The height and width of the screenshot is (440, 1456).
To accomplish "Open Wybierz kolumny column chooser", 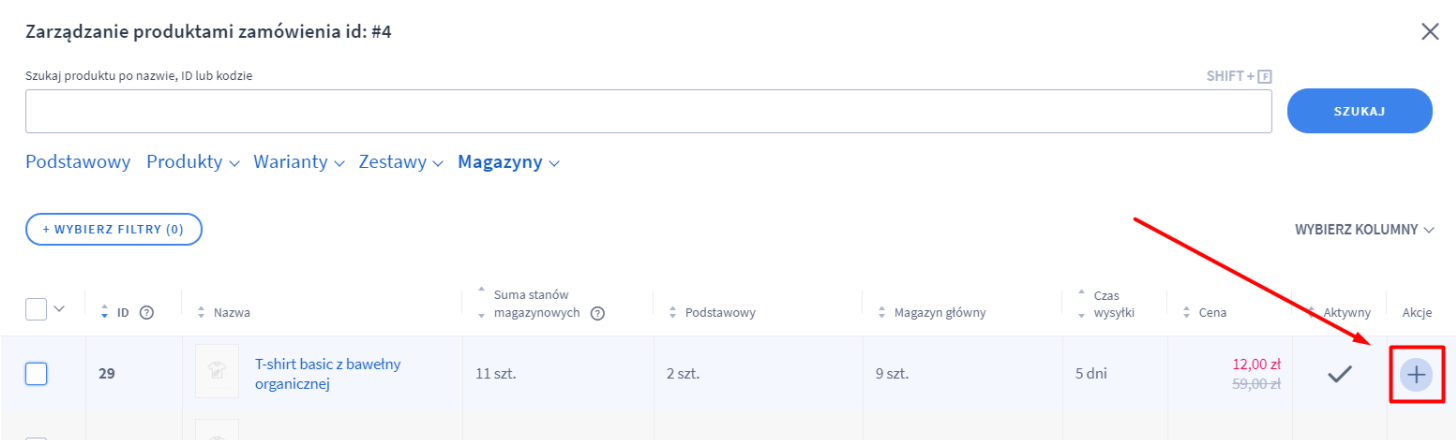I will click(1364, 229).
